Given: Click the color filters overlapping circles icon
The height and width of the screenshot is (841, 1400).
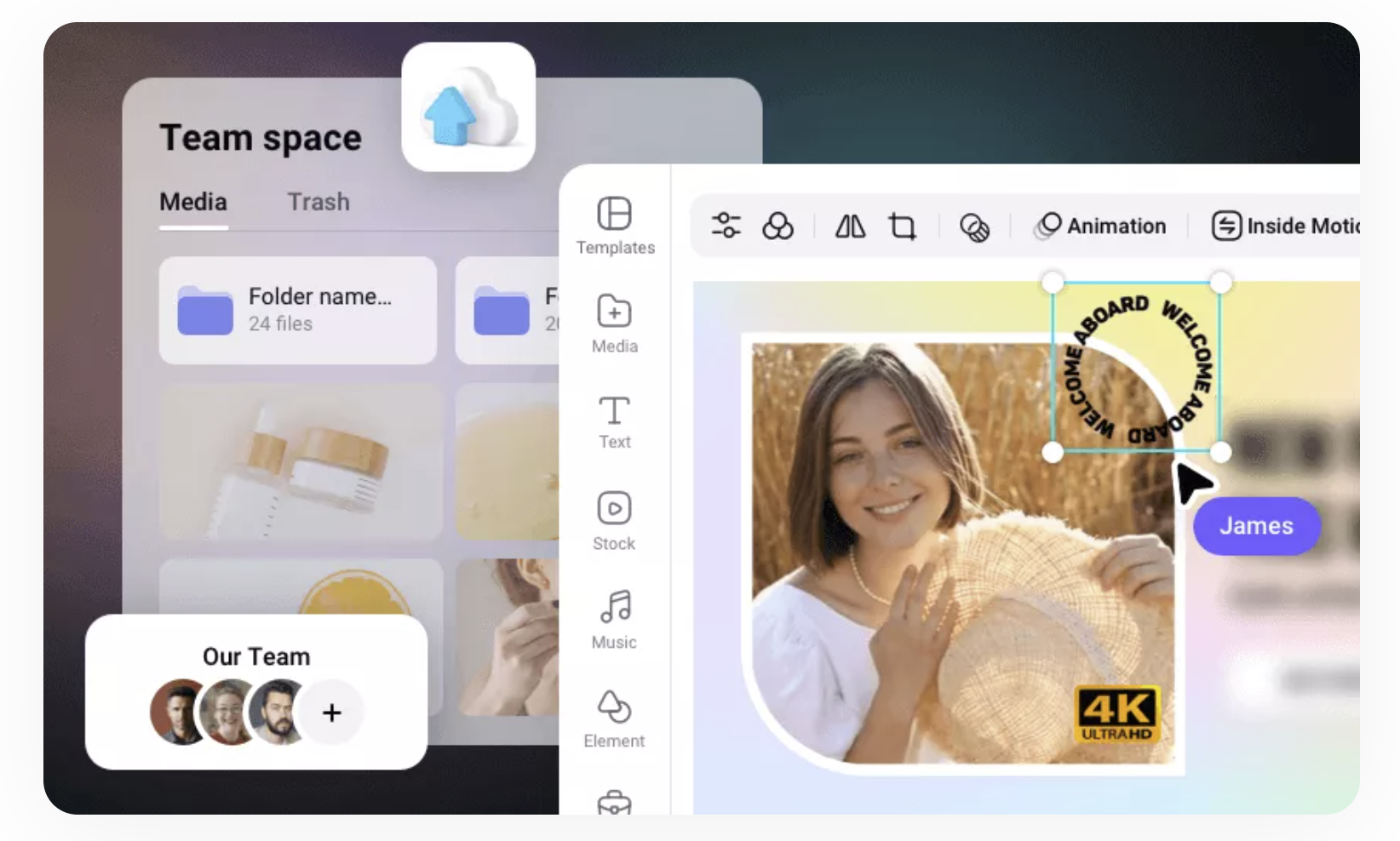Looking at the screenshot, I should point(777,226).
